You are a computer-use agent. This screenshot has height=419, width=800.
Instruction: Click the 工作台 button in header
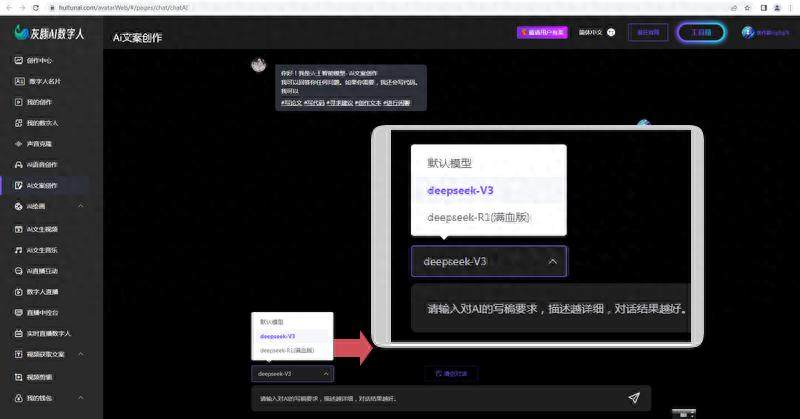pos(701,32)
